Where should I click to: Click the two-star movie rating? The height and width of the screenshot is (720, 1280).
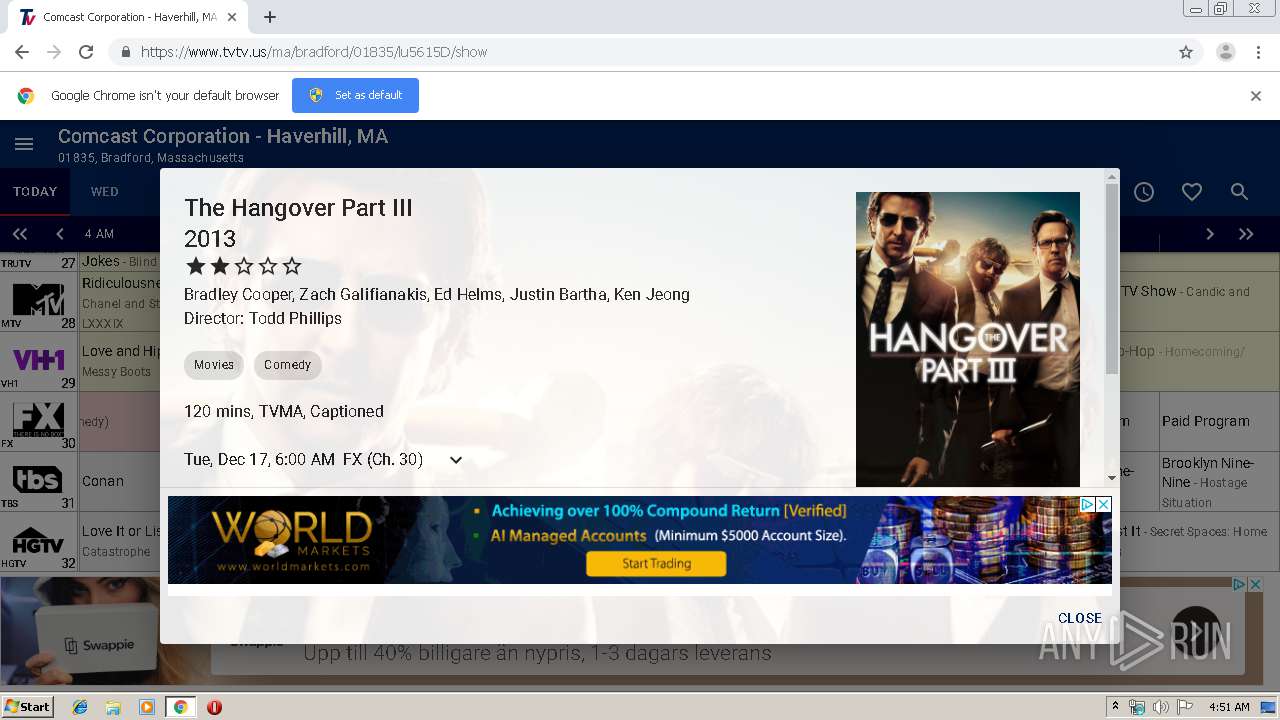[243, 266]
